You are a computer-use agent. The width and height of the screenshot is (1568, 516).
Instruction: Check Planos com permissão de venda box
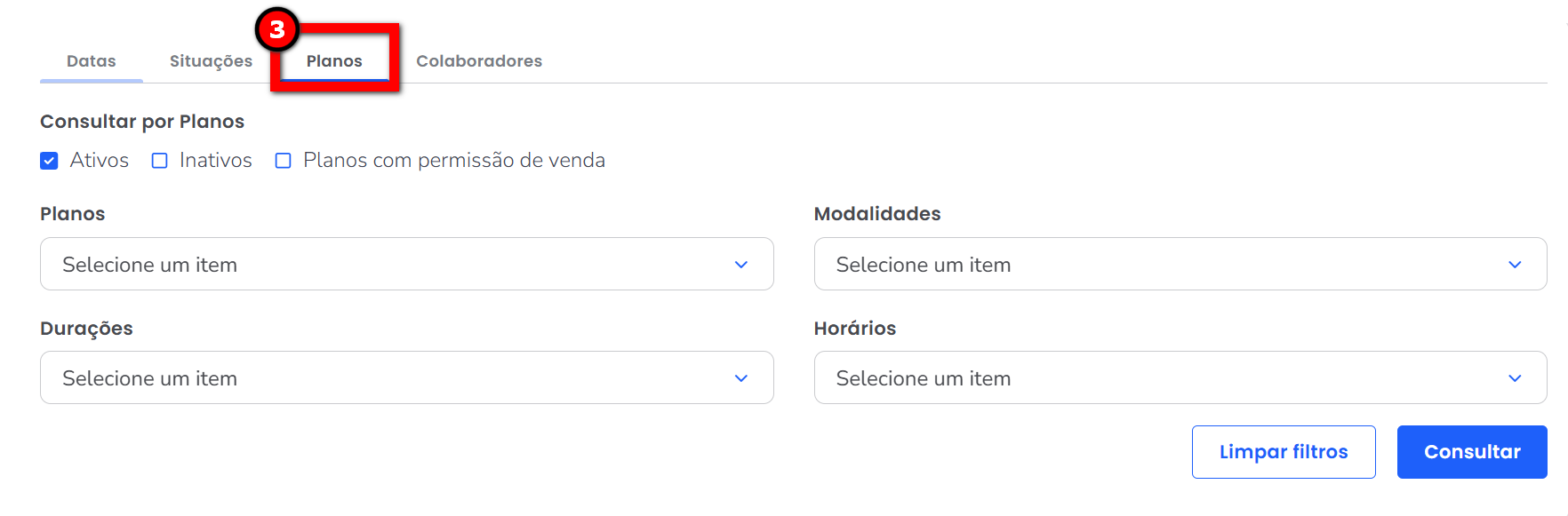(284, 161)
